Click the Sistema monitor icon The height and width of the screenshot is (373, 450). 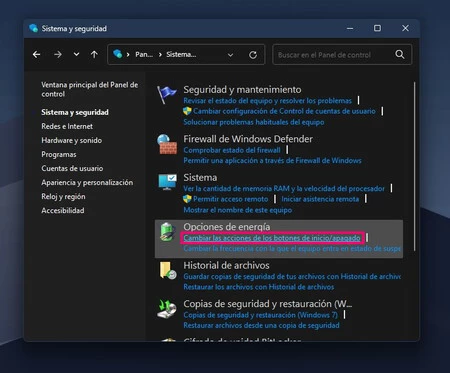tap(167, 182)
